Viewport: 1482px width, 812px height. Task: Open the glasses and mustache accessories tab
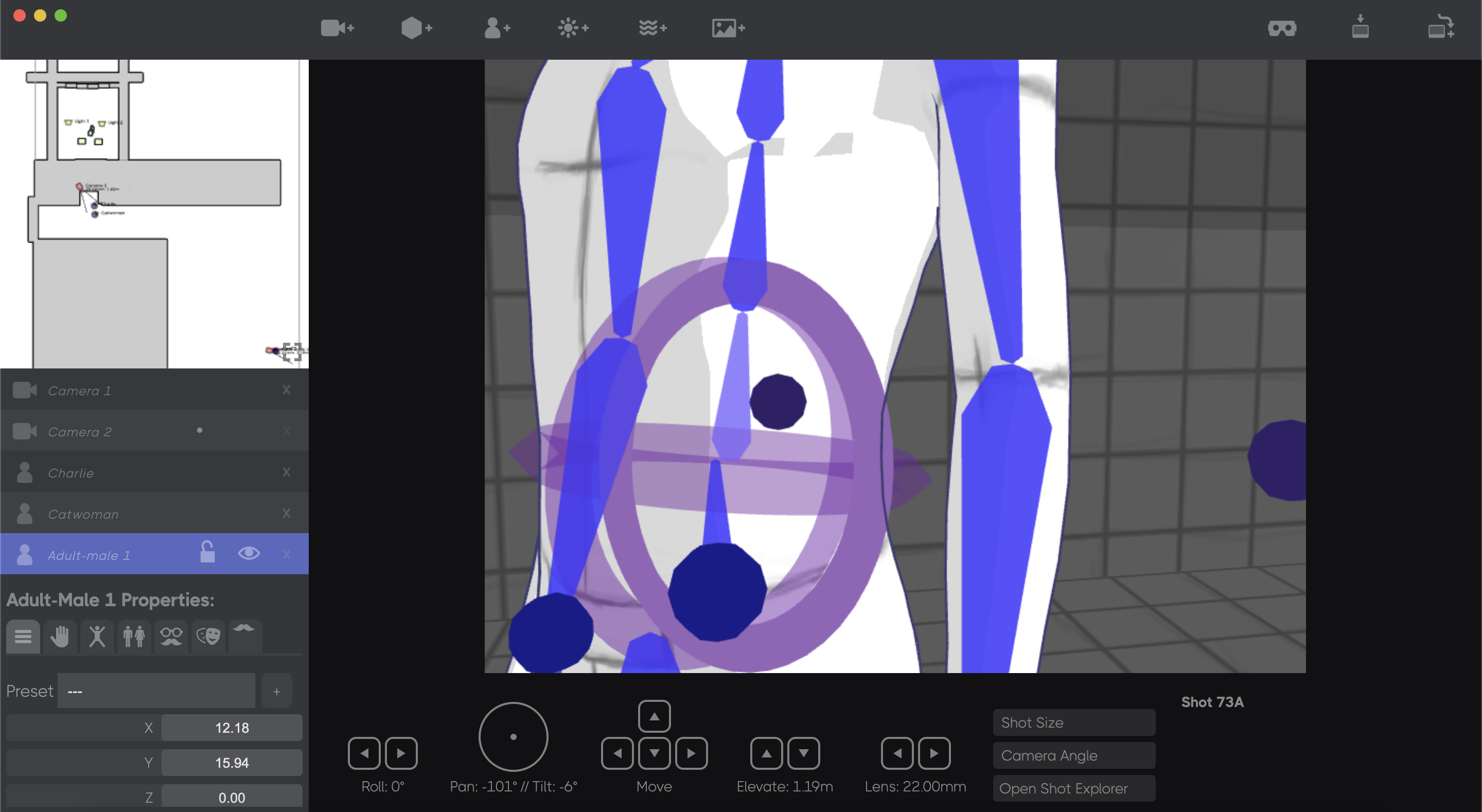coord(171,637)
